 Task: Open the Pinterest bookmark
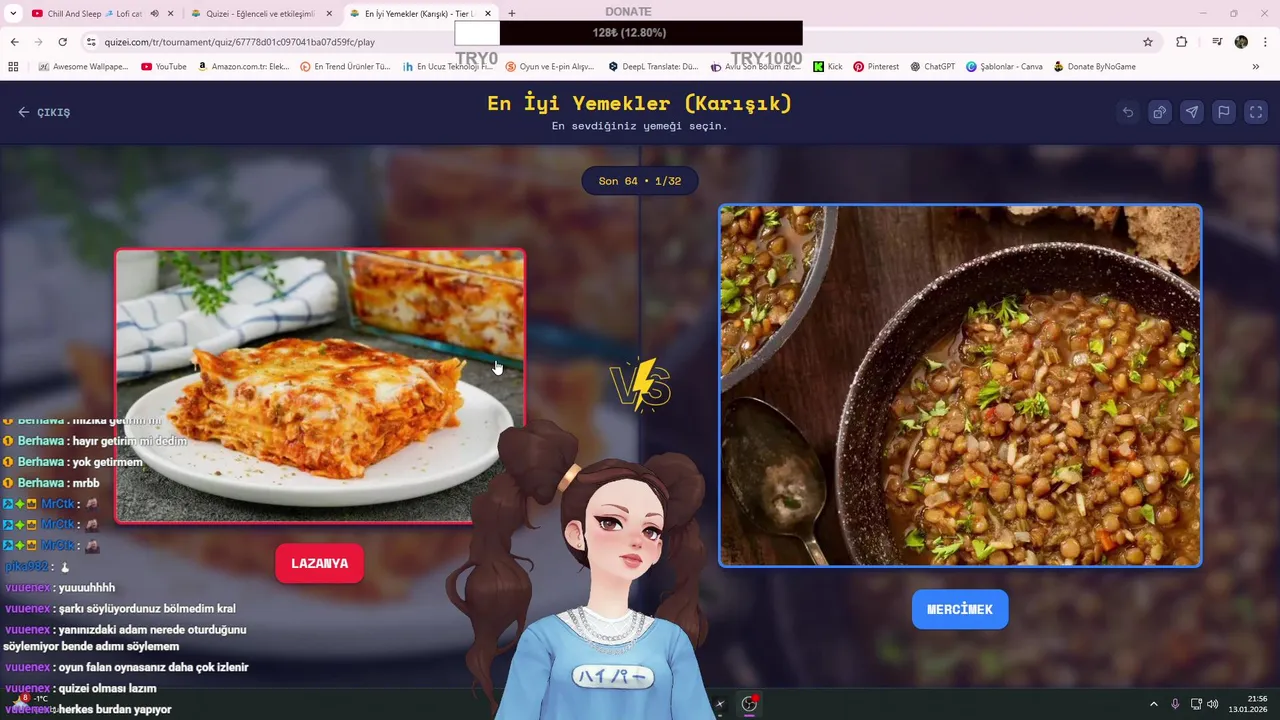click(876, 67)
